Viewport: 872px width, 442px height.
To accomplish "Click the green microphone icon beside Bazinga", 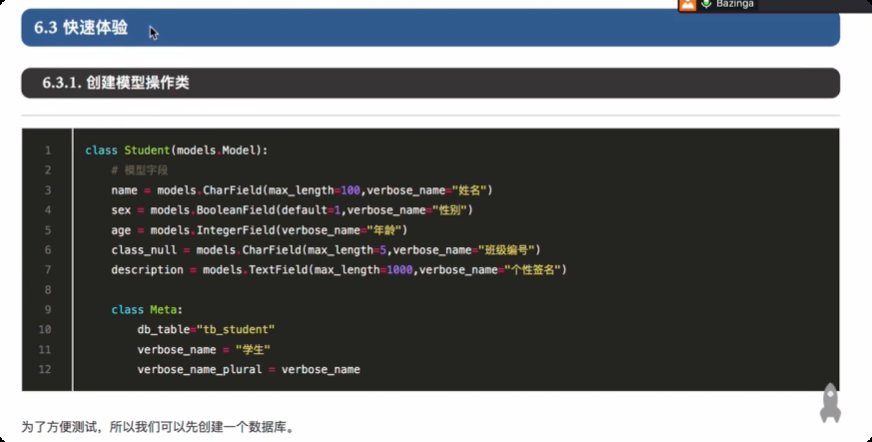I will tap(706, 4).
